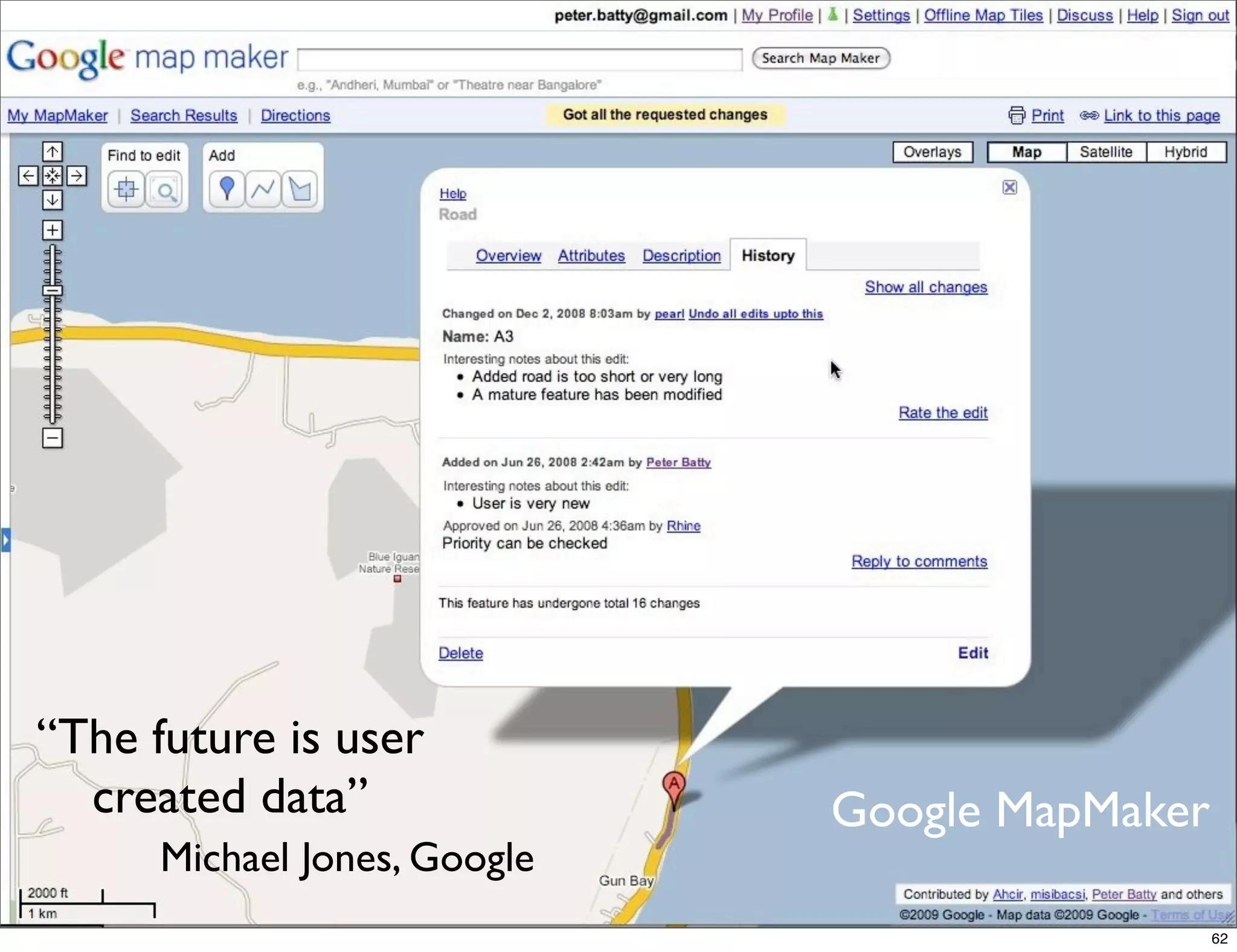Click Undo all edits upto this

point(756,314)
